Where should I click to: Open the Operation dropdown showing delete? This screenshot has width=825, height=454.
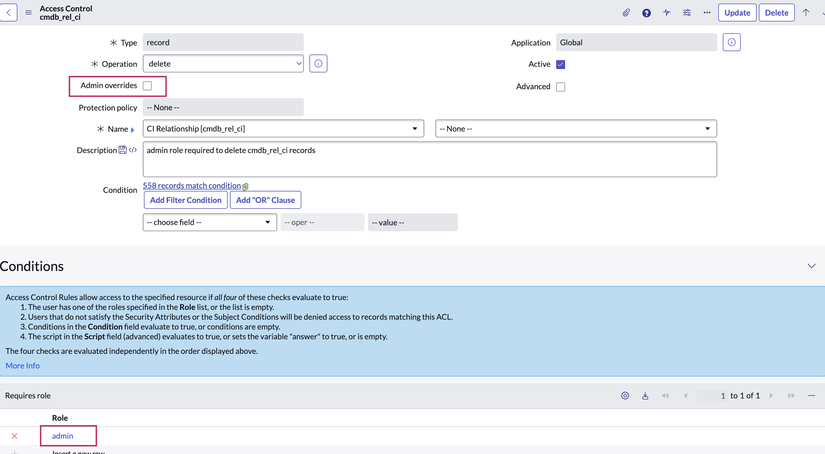[223, 64]
